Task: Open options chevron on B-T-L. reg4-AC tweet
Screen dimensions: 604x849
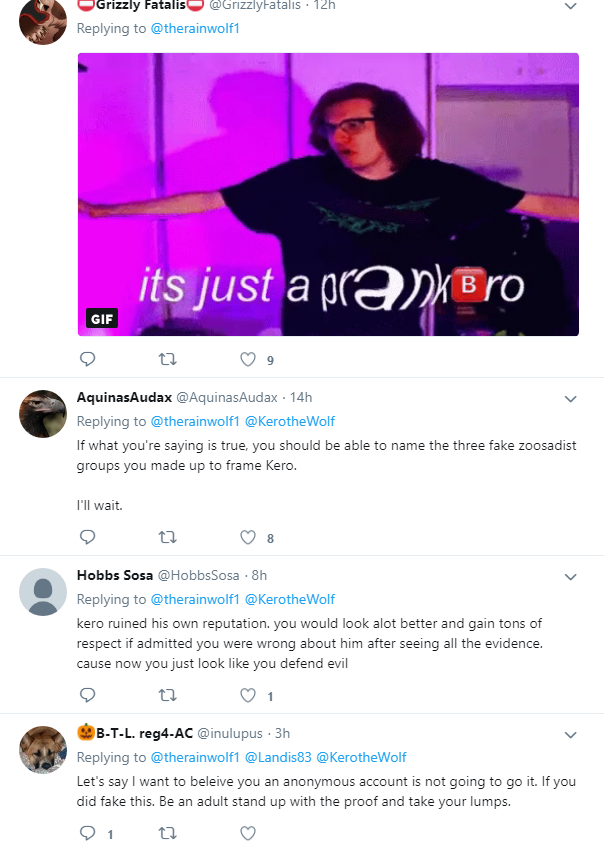Action: point(570,735)
